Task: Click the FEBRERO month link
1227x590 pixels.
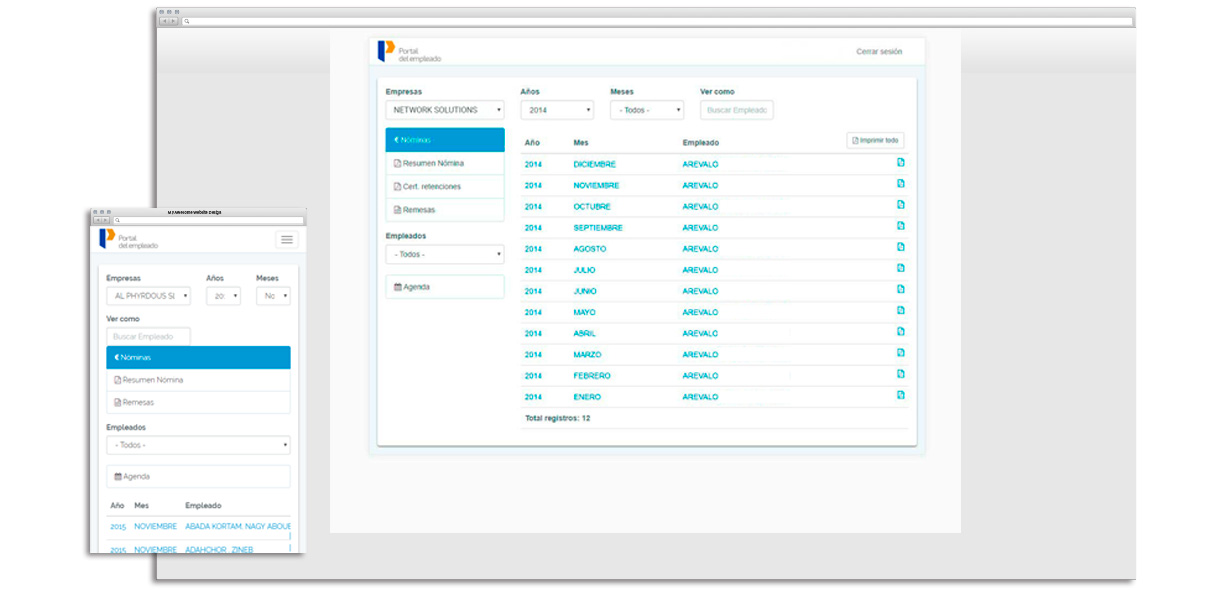Action: (592, 376)
